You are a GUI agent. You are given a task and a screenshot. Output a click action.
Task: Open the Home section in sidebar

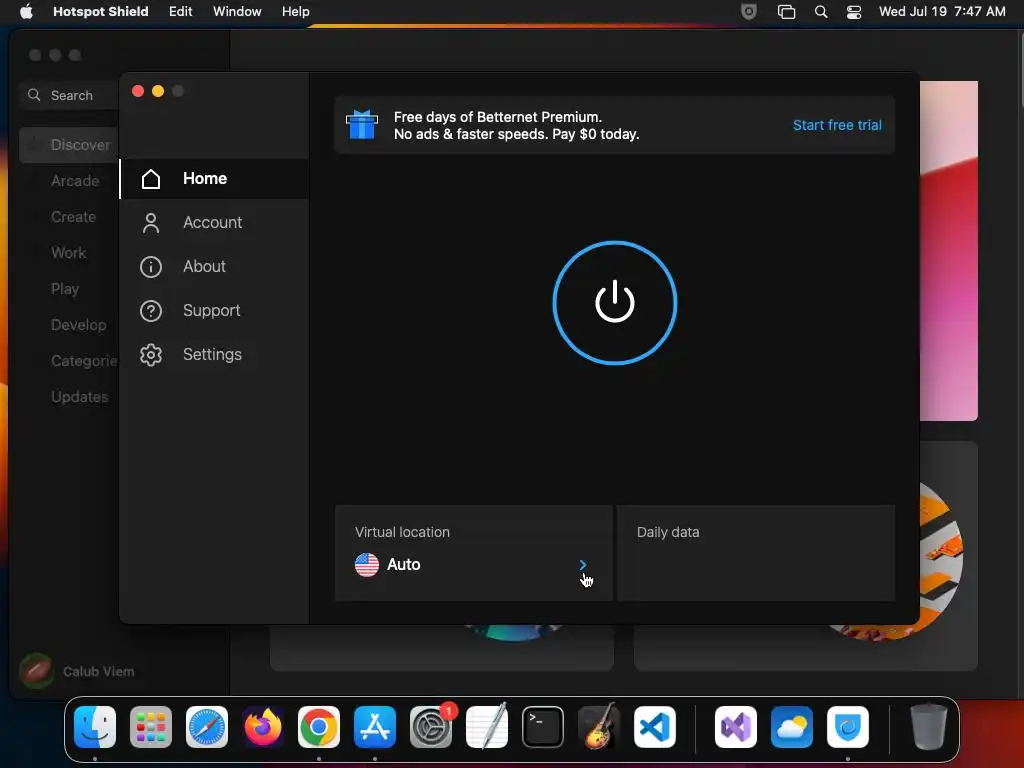click(214, 178)
